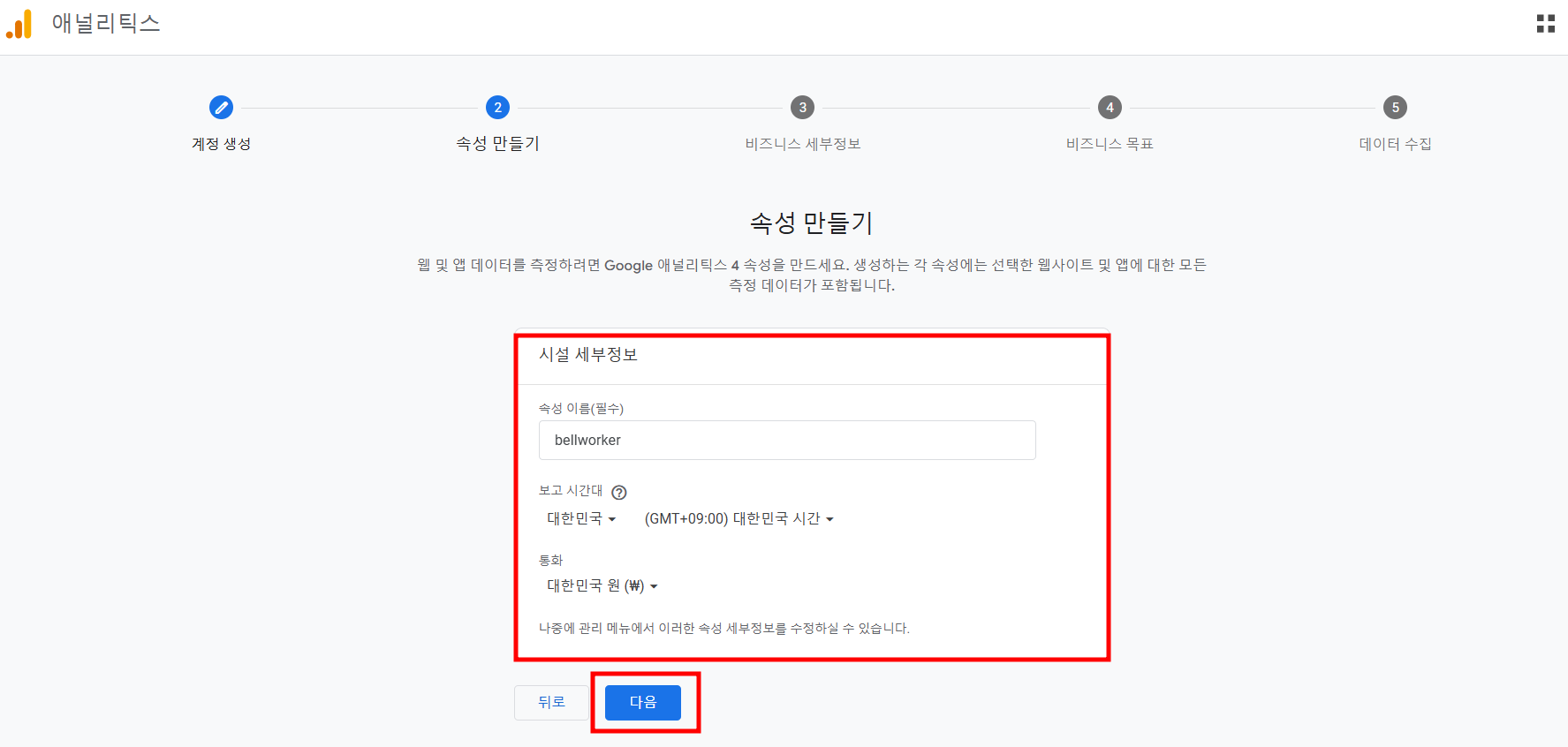Click the note 나중에 관리 메뉴에서 이러한 속성
This screenshot has width=1568, height=747.
pyautogui.click(x=724, y=629)
